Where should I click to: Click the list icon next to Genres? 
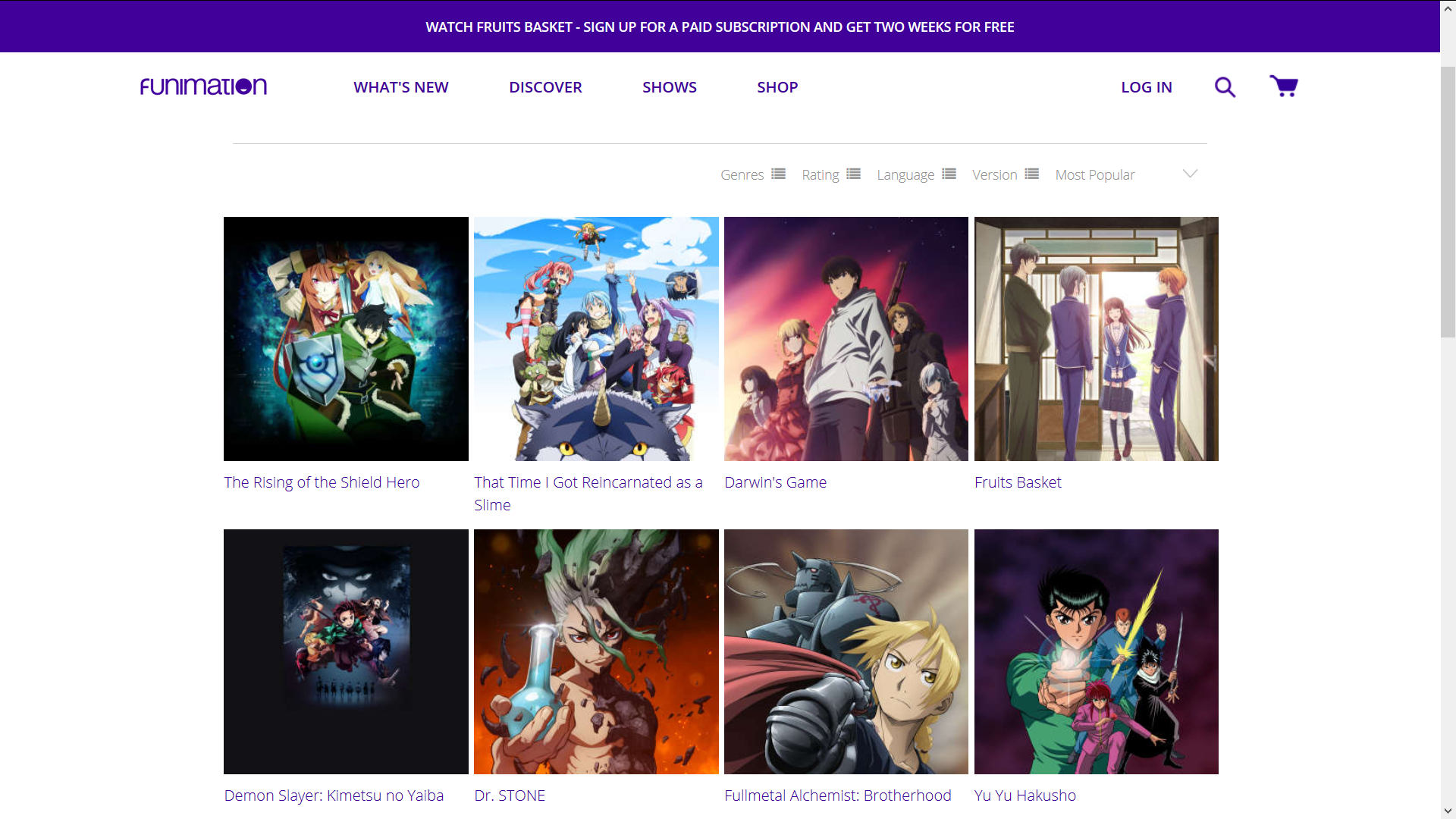point(778,174)
